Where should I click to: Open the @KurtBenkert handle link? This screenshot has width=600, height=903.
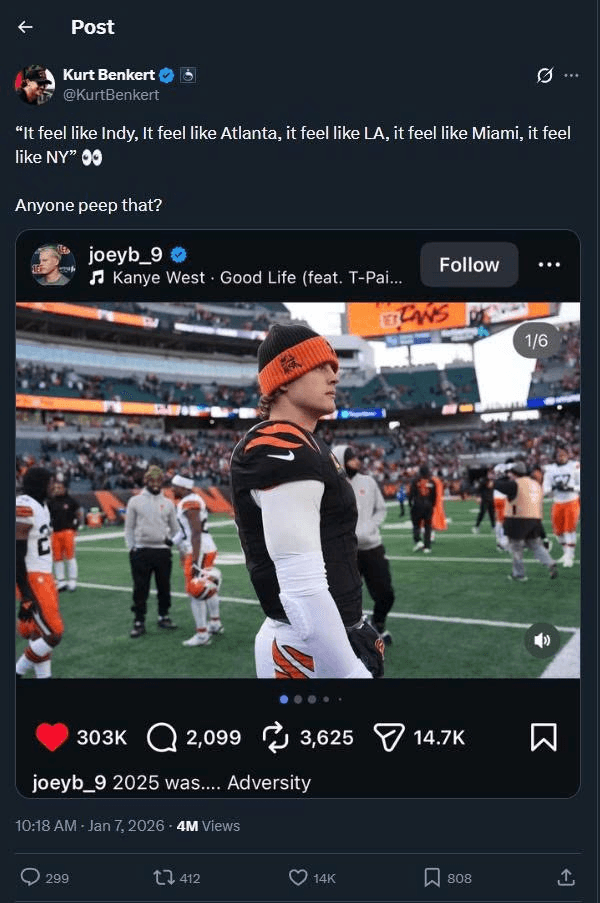(110, 95)
